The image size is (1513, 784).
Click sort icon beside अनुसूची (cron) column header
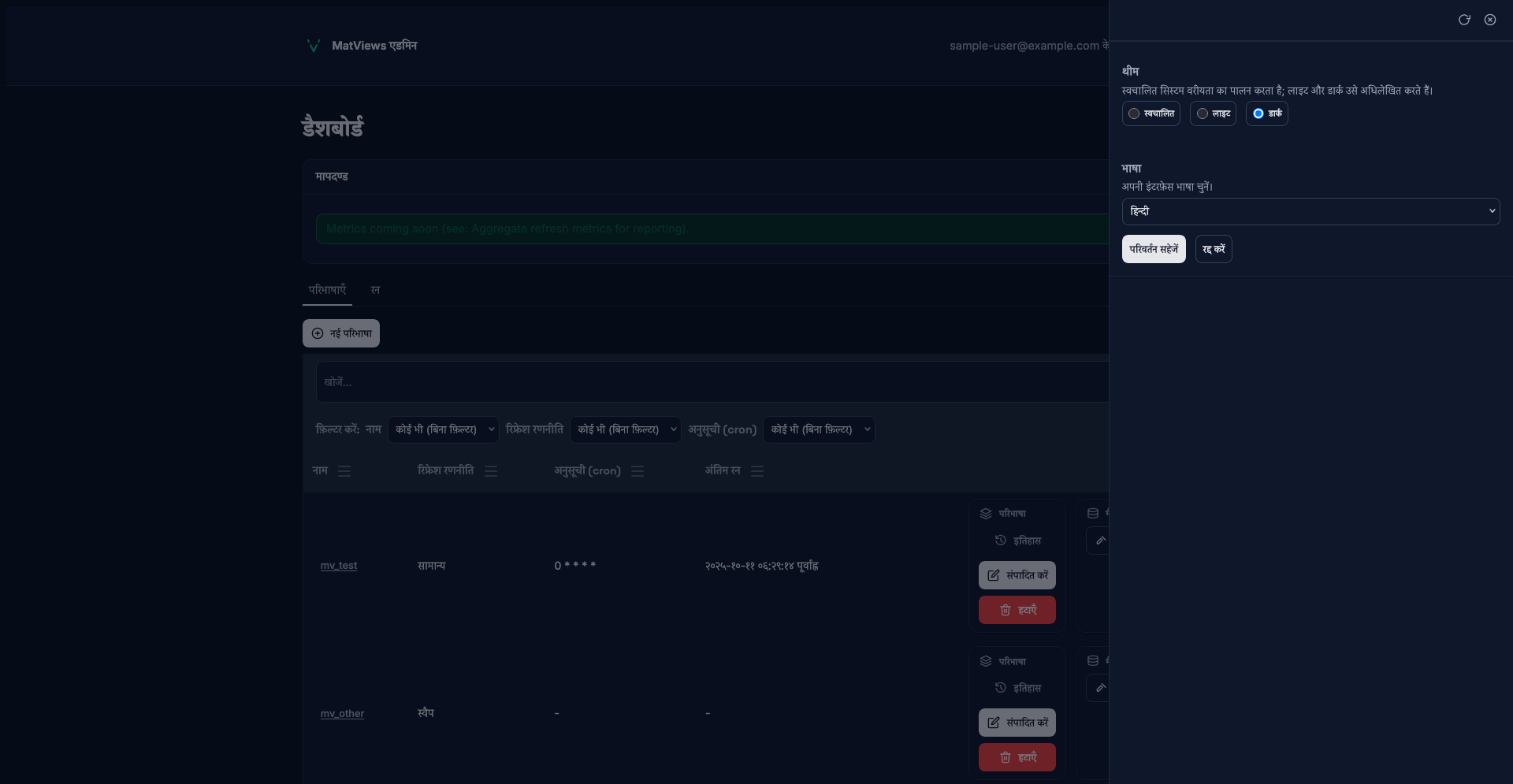click(x=638, y=471)
